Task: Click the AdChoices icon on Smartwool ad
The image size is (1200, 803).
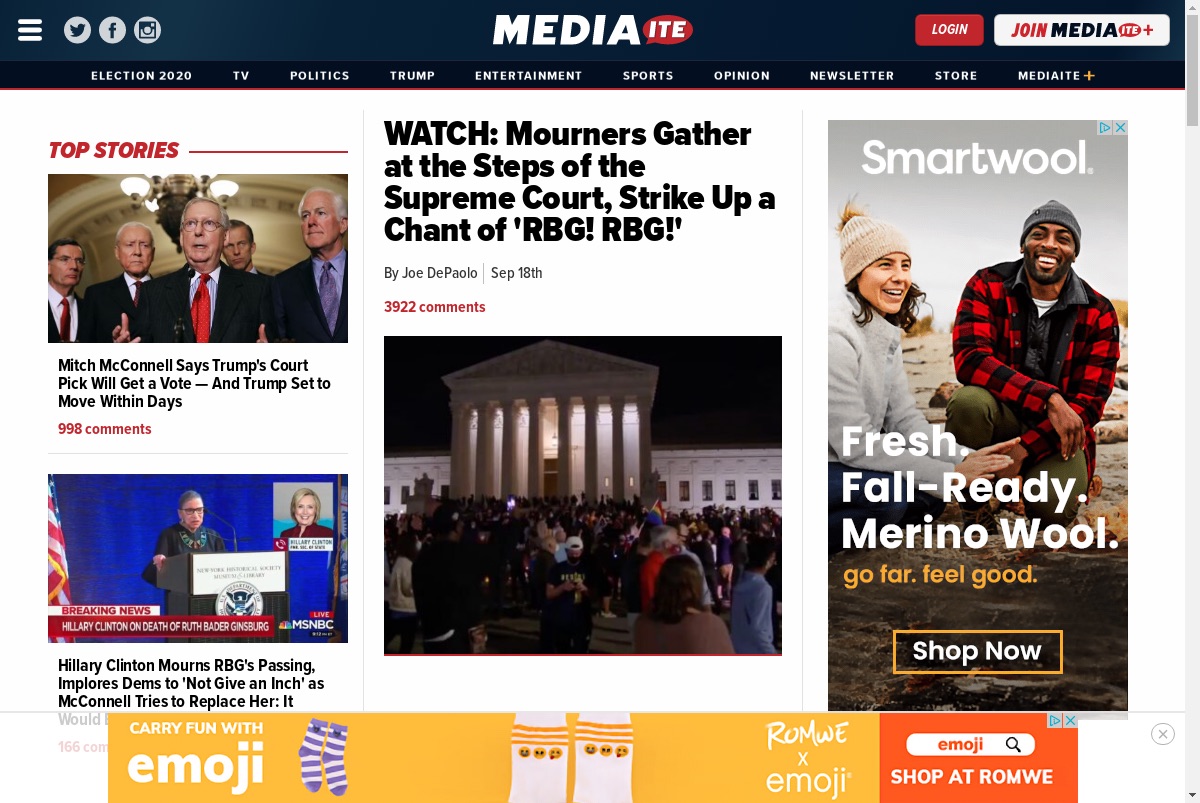Action: [1105, 128]
